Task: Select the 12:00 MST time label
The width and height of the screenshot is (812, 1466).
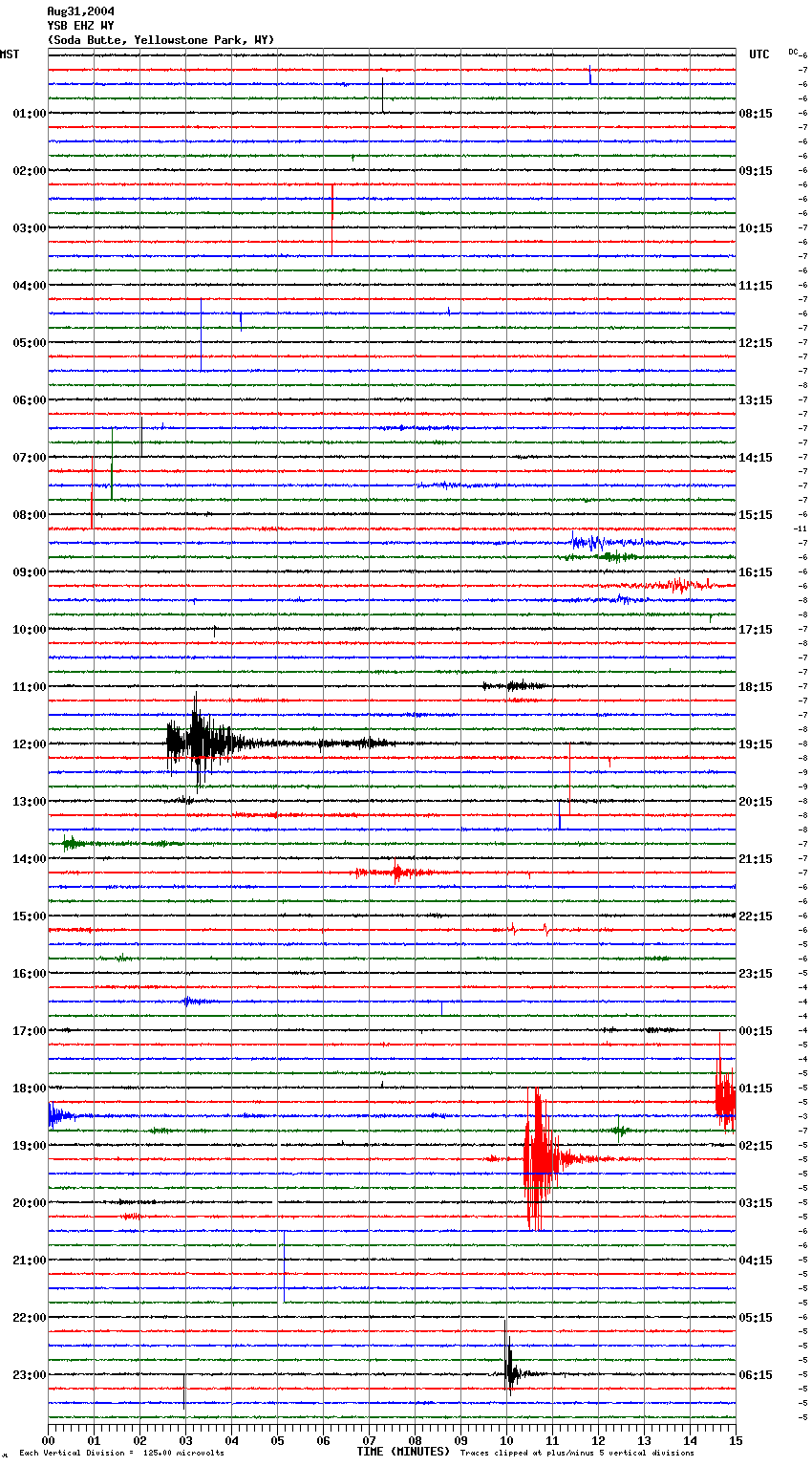Action: [x=29, y=744]
